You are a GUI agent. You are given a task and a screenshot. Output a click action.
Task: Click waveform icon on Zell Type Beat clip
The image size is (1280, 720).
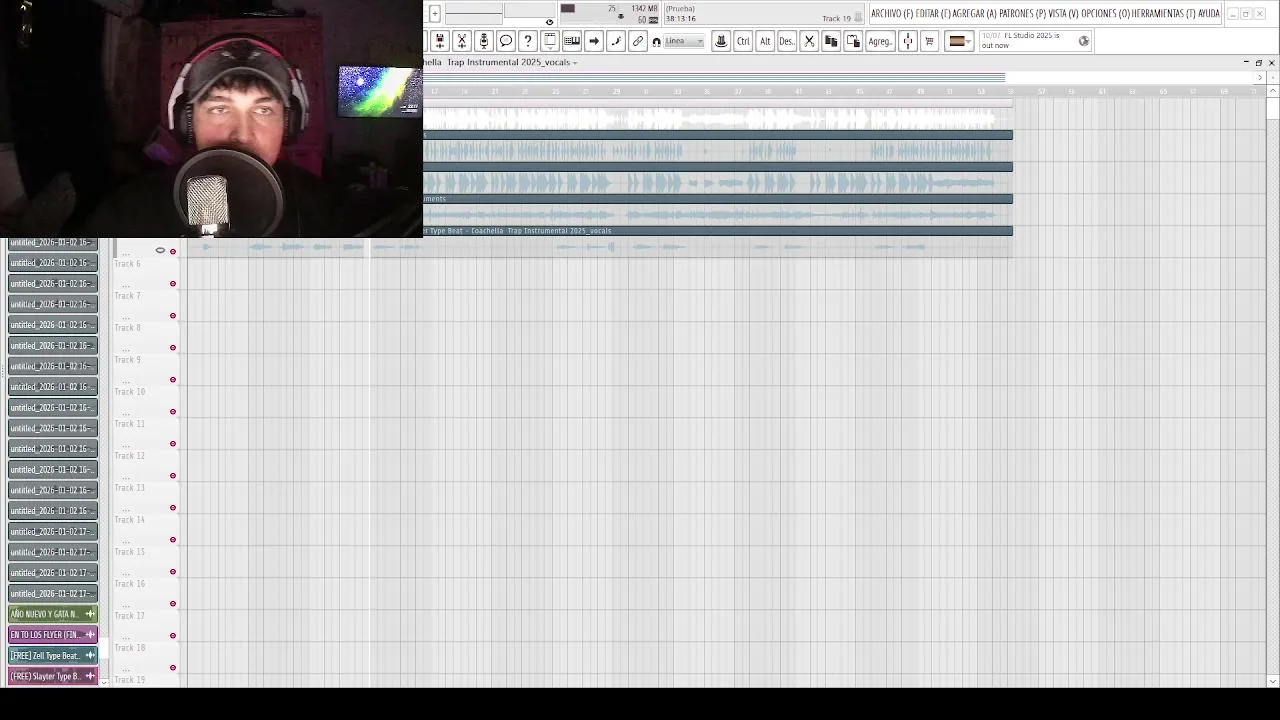pyautogui.click(x=90, y=656)
